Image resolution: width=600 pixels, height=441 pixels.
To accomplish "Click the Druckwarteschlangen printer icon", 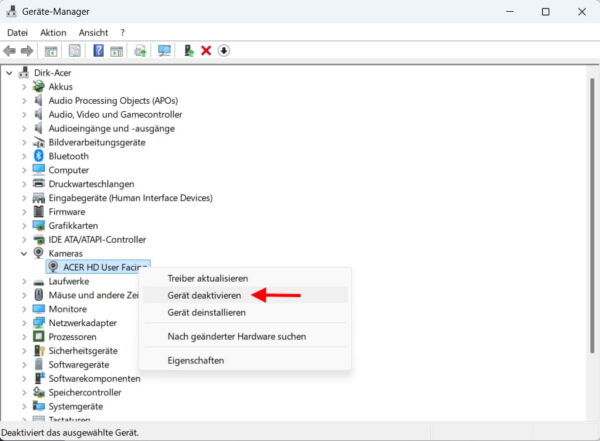I will click(x=39, y=183).
